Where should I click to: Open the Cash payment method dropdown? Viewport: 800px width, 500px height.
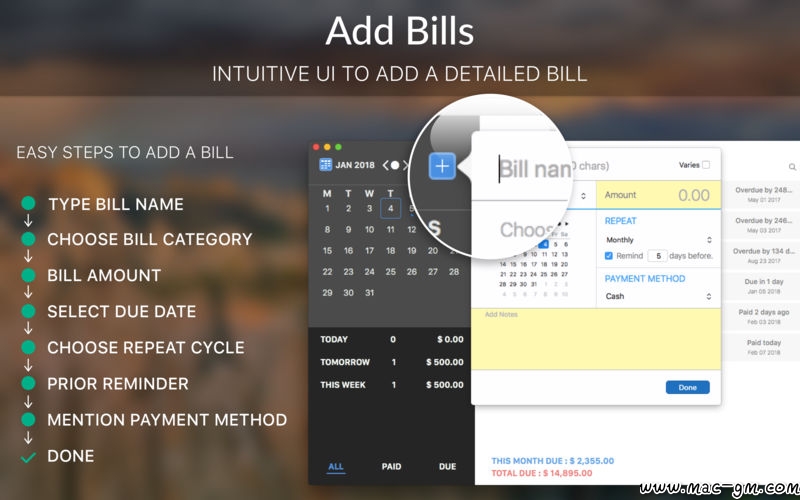(658, 296)
